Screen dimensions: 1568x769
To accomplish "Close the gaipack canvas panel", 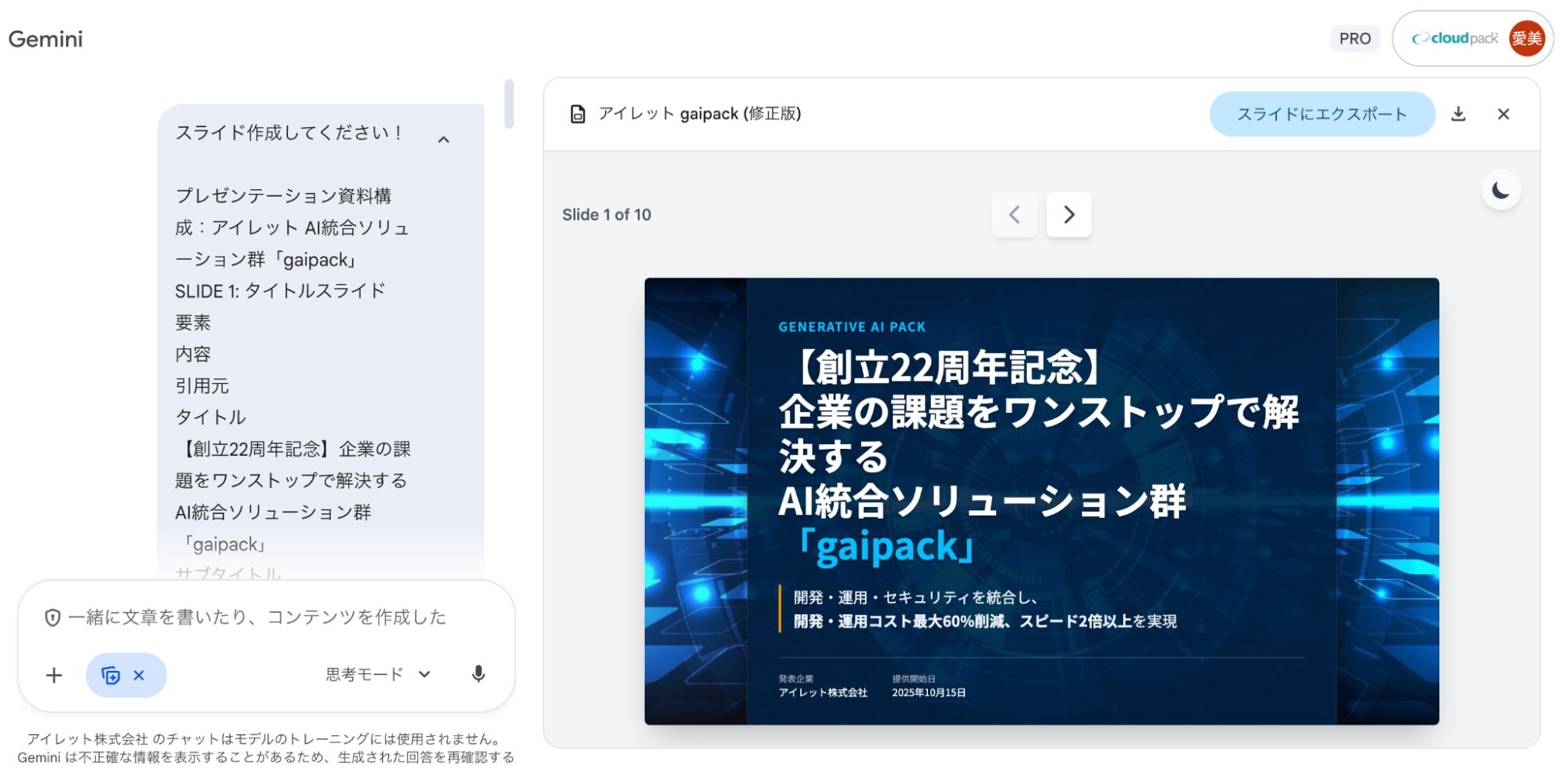I will tap(1503, 114).
